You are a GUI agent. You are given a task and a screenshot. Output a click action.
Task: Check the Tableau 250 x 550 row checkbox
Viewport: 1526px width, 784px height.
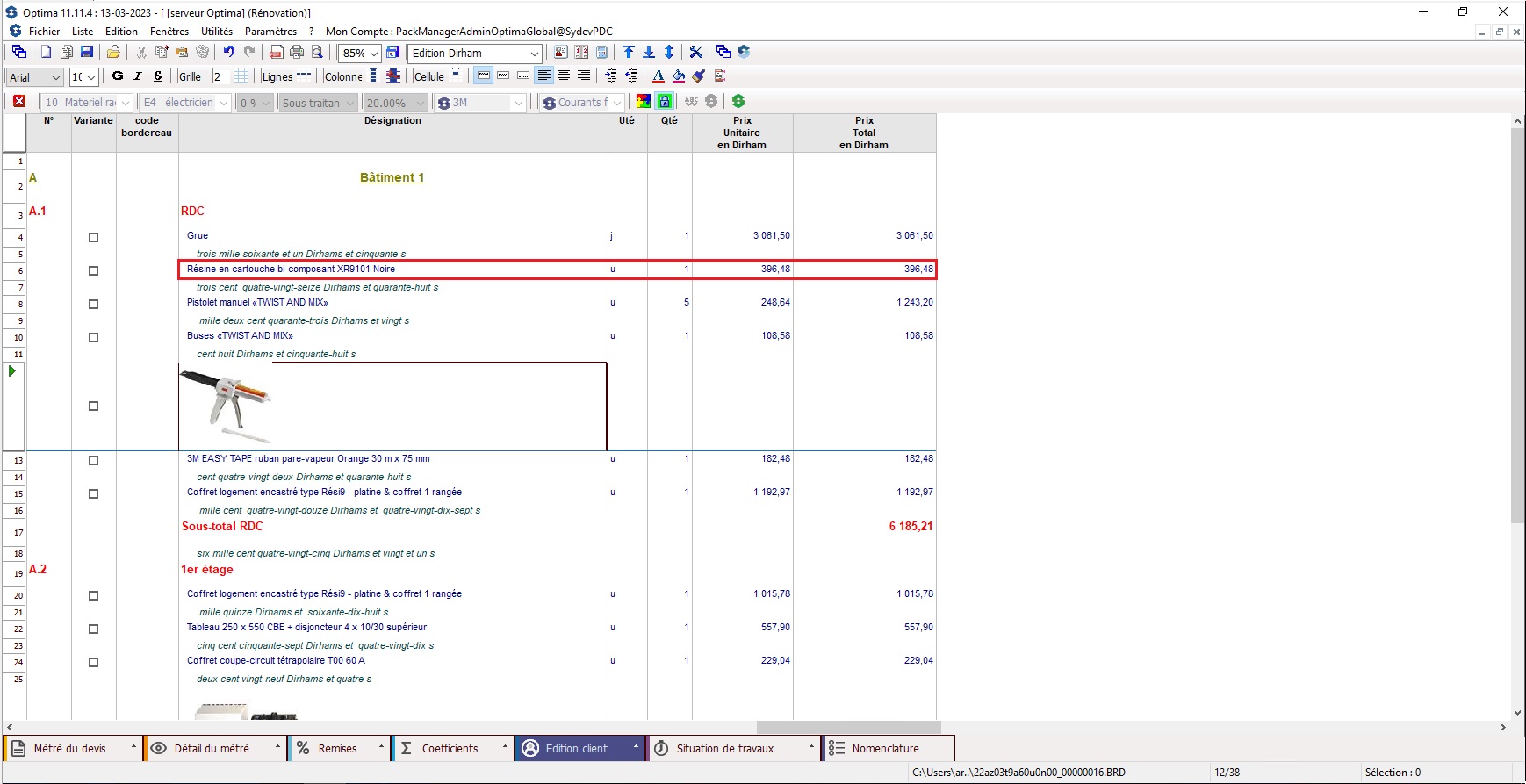pos(94,629)
